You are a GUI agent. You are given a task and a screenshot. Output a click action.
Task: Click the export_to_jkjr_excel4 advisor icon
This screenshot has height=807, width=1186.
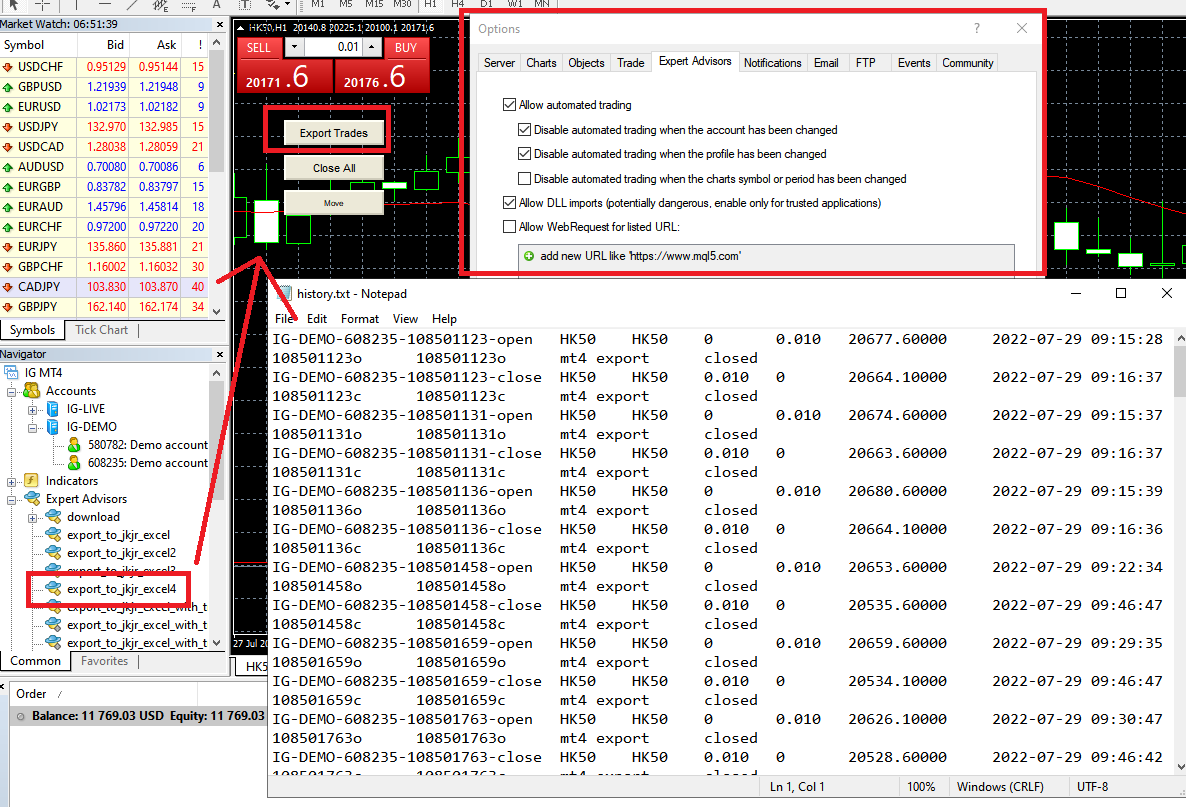coord(53,589)
